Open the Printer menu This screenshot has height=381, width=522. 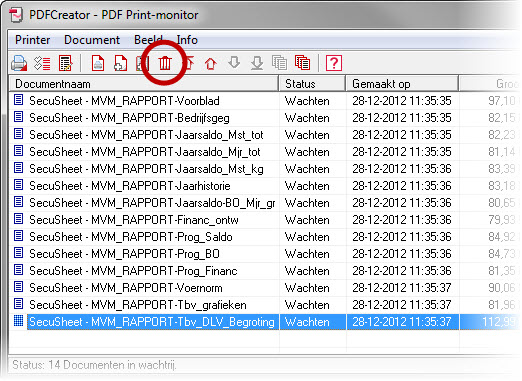[33, 40]
